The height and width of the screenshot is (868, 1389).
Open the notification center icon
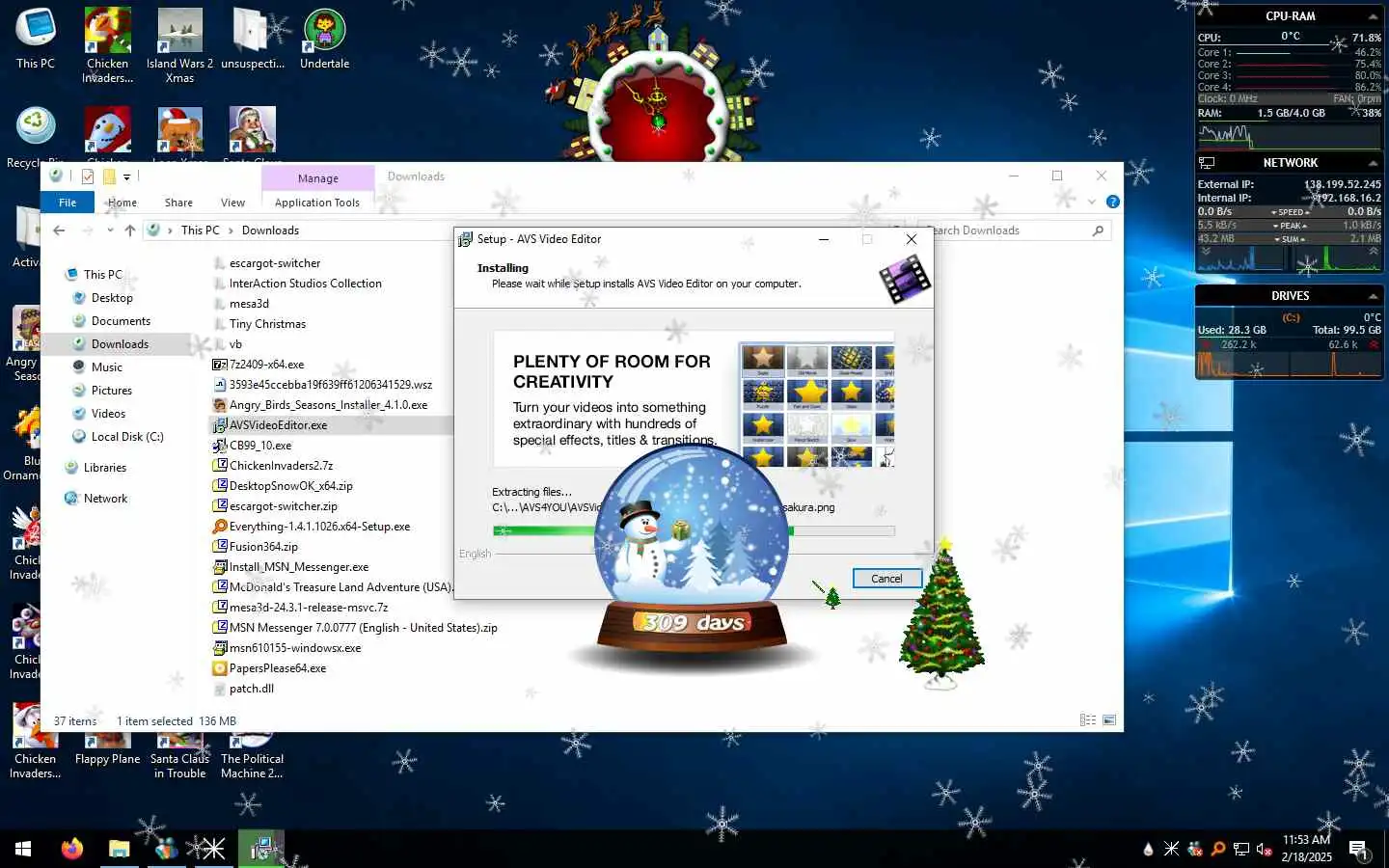pyautogui.click(x=1358, y=850)
